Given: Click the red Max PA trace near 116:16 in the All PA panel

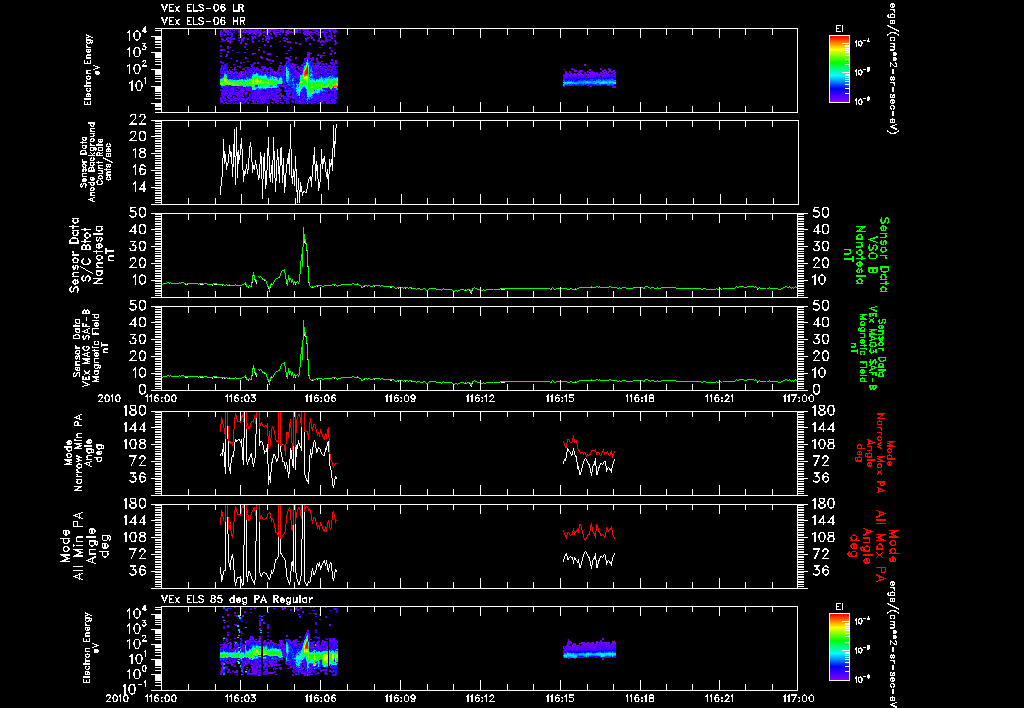Looking at the screenshot, I should [589, 532].
